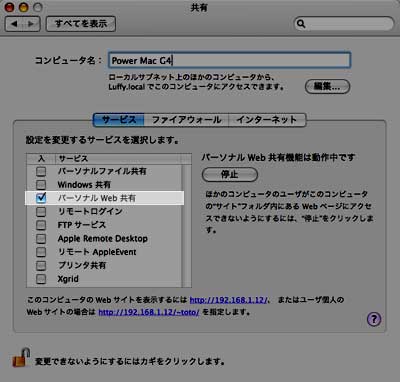Enable the Apple Remote Desktop checkbox

coord(41,239)
